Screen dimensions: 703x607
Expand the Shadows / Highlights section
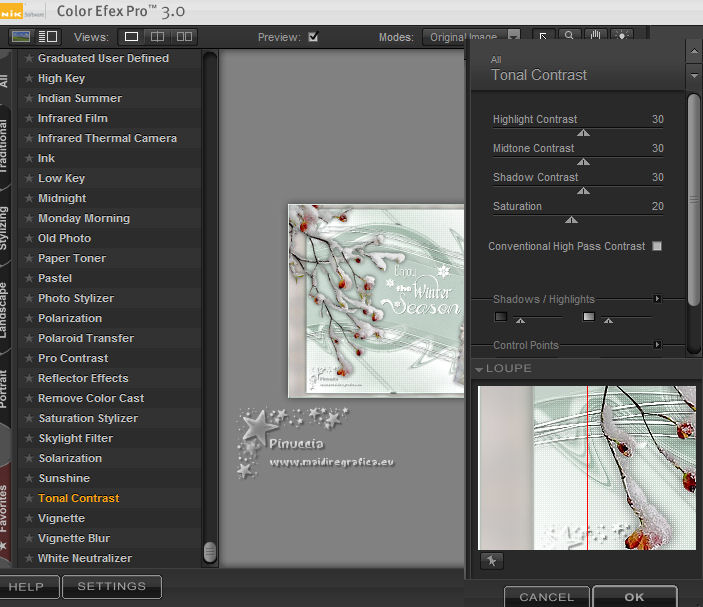[657, 299]
